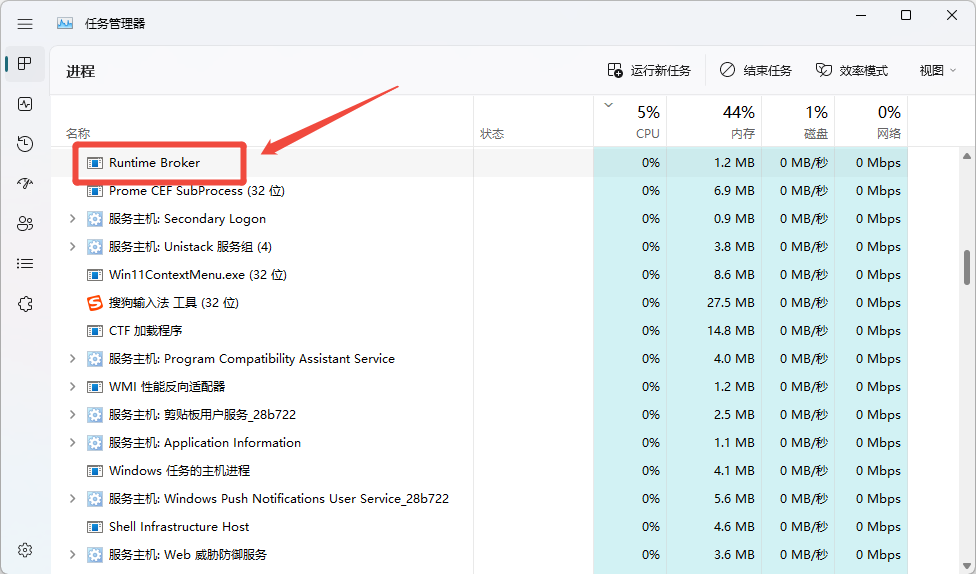Image resolution: width=976 pixels, height=574 pixels.
Task: Sort processes by CPU column header
Action: point(630,121)
